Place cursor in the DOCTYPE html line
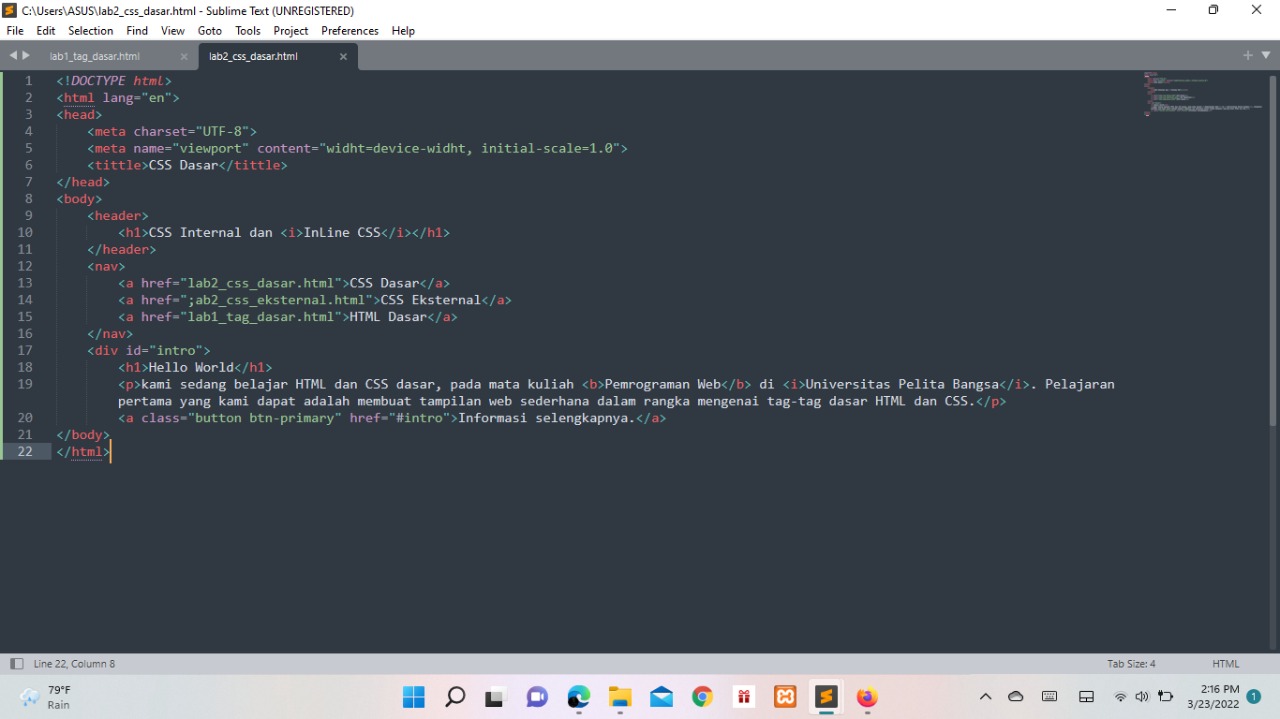The width and height of the screenshot is (1280, 719). point(114,81)
